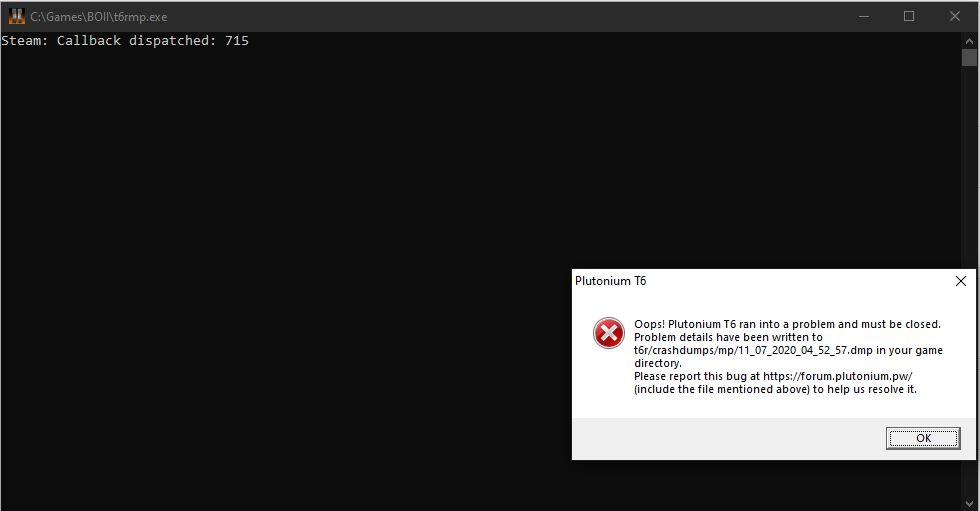Maximize the t6rmp.exe console window

coord(909,16)
